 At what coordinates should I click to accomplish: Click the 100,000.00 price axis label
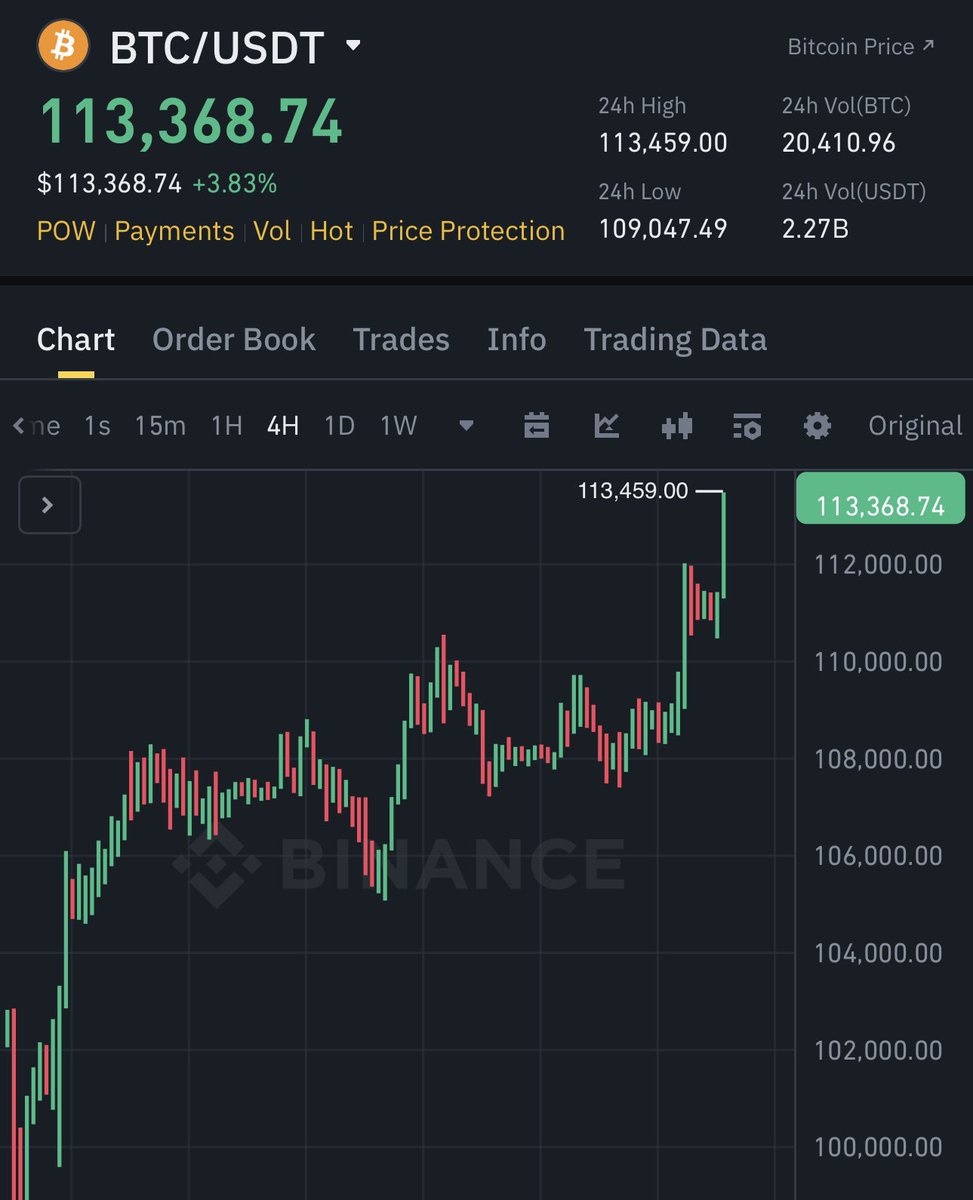(x=879, y=1147)
